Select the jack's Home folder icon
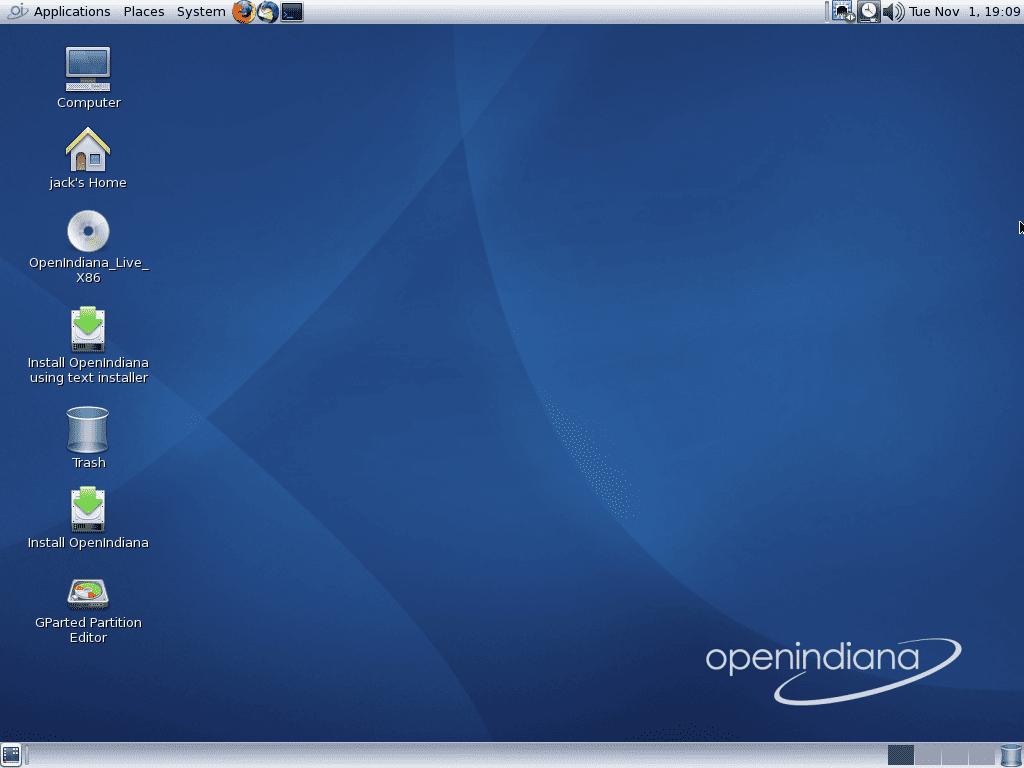The height and width of the screenshot is (768, 1024). point(88,150)
